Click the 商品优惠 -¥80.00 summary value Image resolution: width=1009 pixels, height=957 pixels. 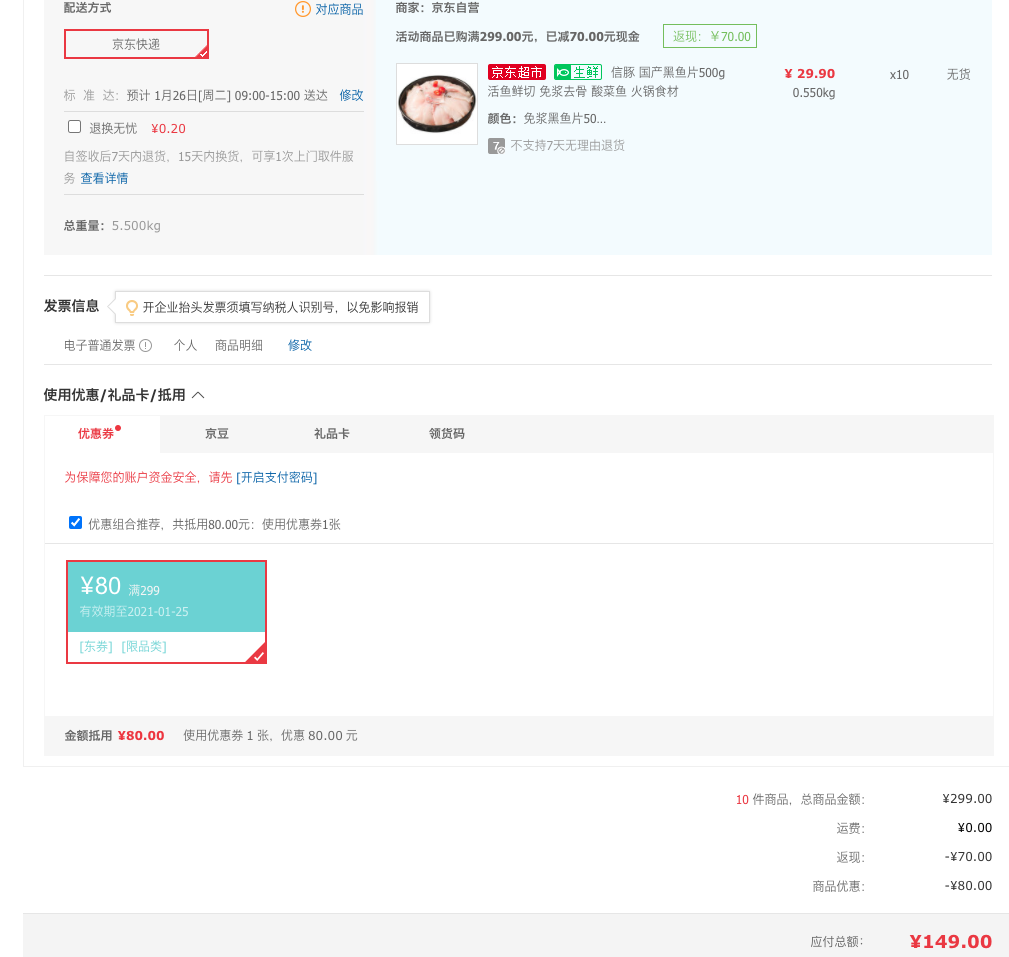tap(968, 886)
